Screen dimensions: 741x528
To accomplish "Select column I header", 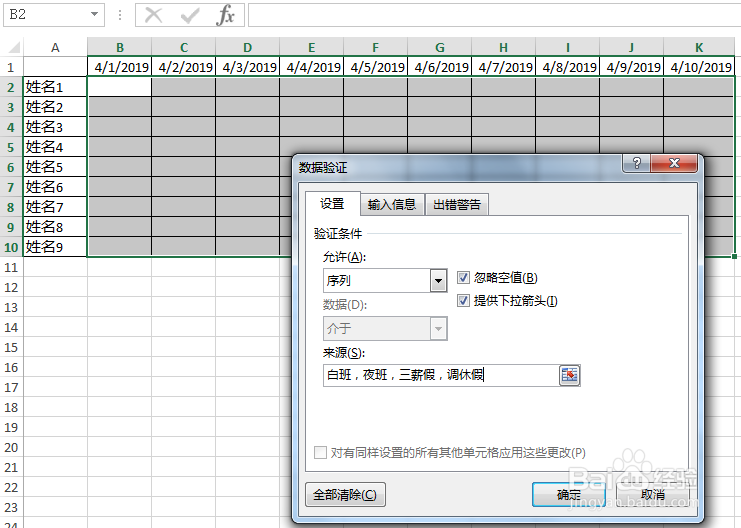I will 568,47.
